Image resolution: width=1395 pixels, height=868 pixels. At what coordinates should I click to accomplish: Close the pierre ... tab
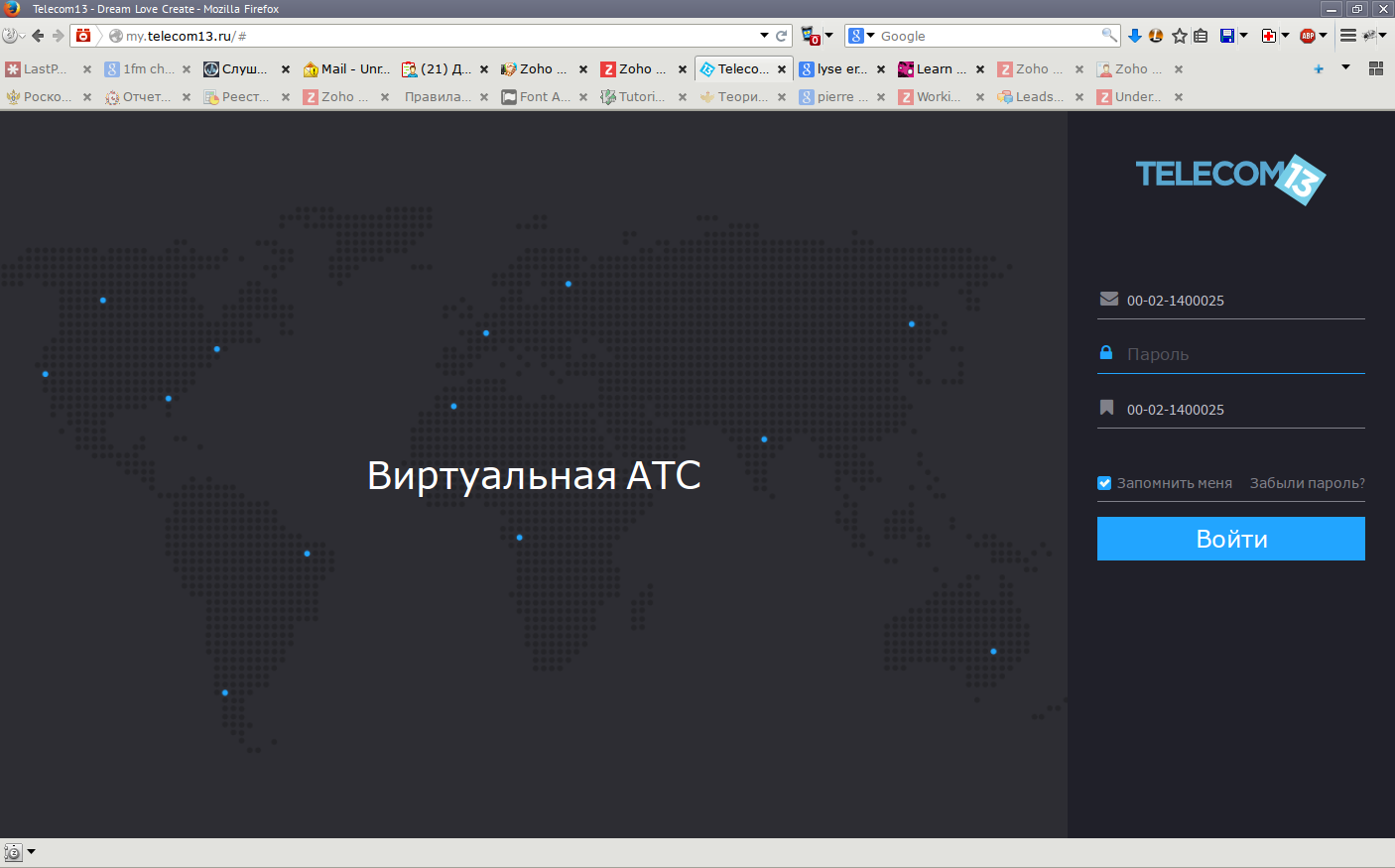(881, 97)
